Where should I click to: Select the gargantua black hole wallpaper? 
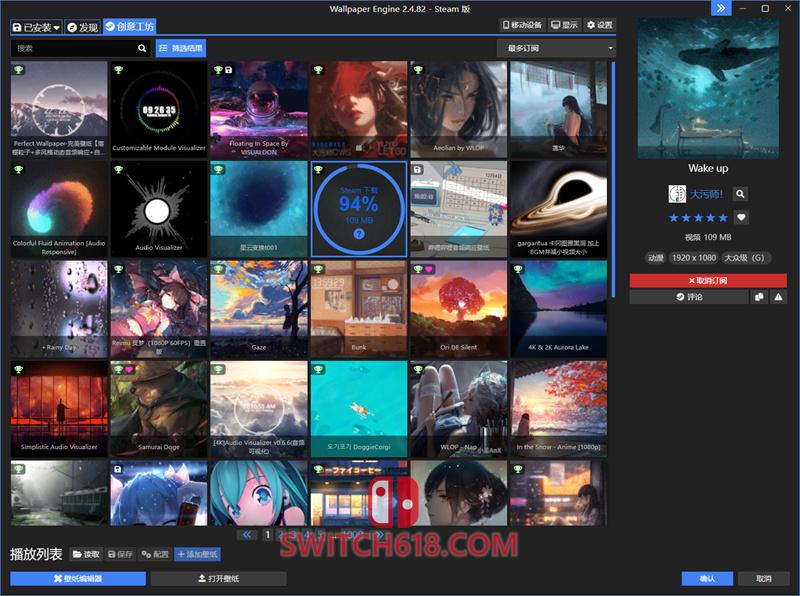(x=558, y=209)
